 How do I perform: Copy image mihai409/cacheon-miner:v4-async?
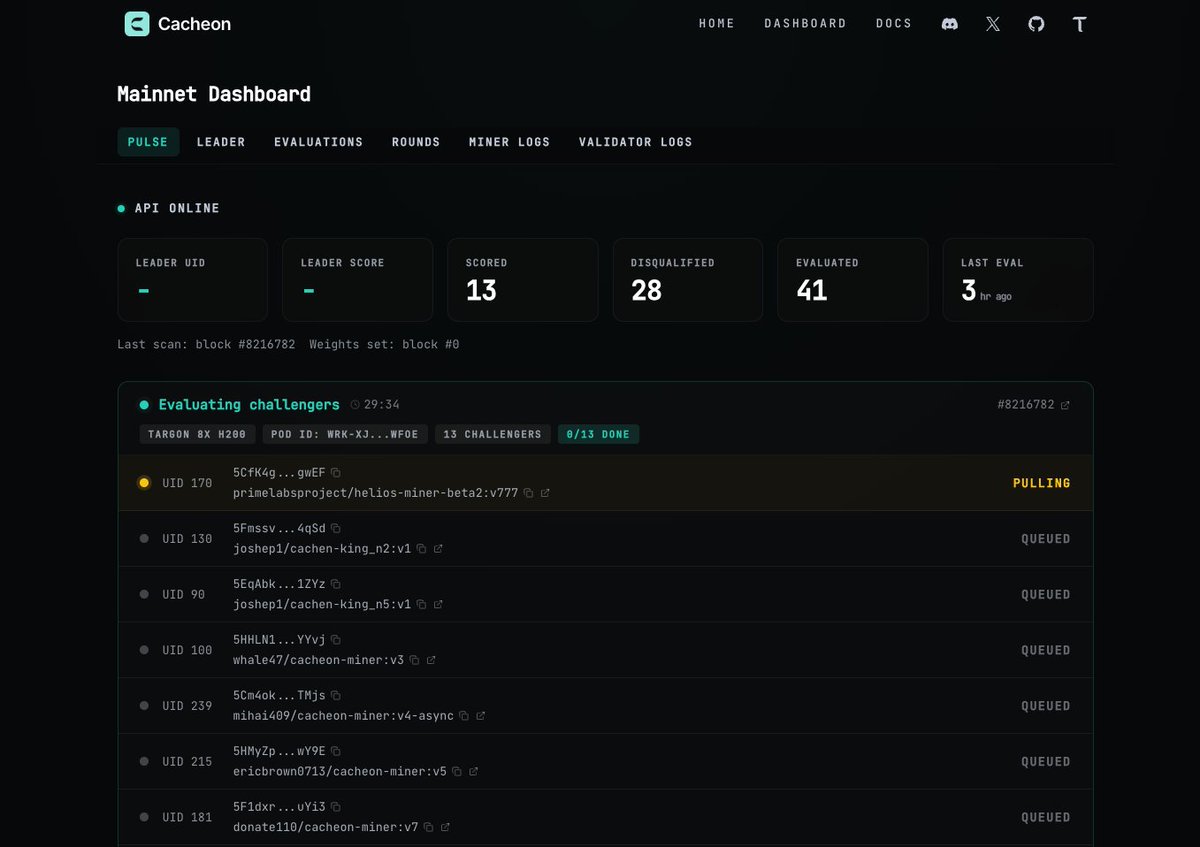point(465,717)
